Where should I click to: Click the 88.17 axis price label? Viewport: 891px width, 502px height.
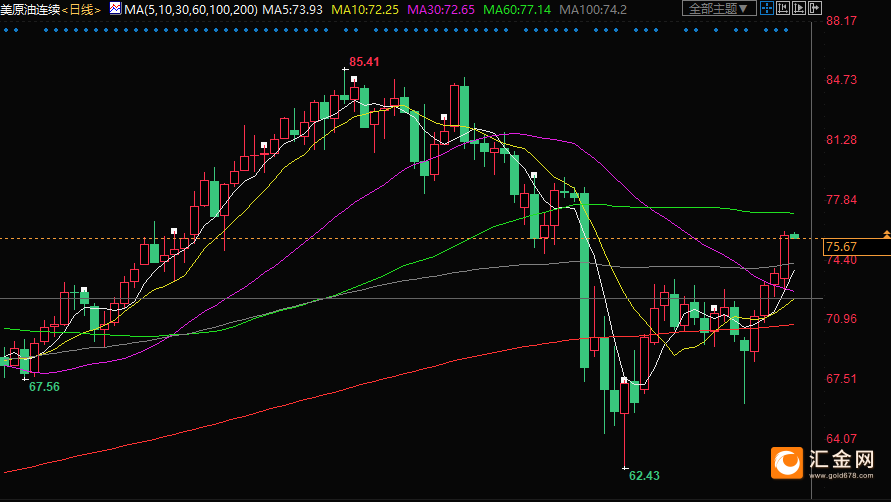[842, 21]
